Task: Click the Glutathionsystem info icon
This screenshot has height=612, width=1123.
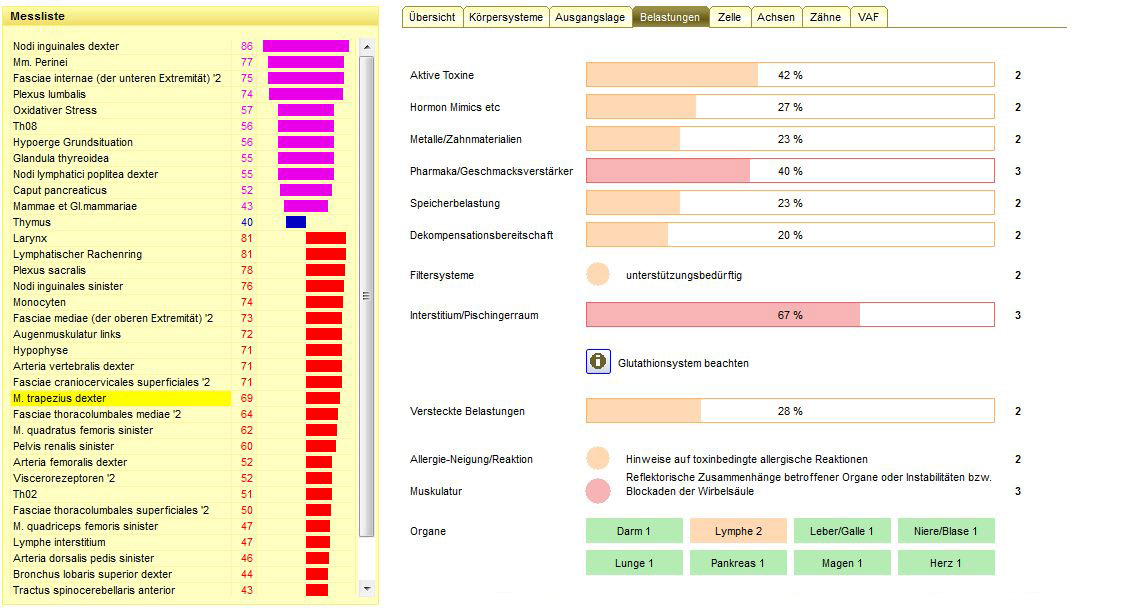Action: click(598, 362)
